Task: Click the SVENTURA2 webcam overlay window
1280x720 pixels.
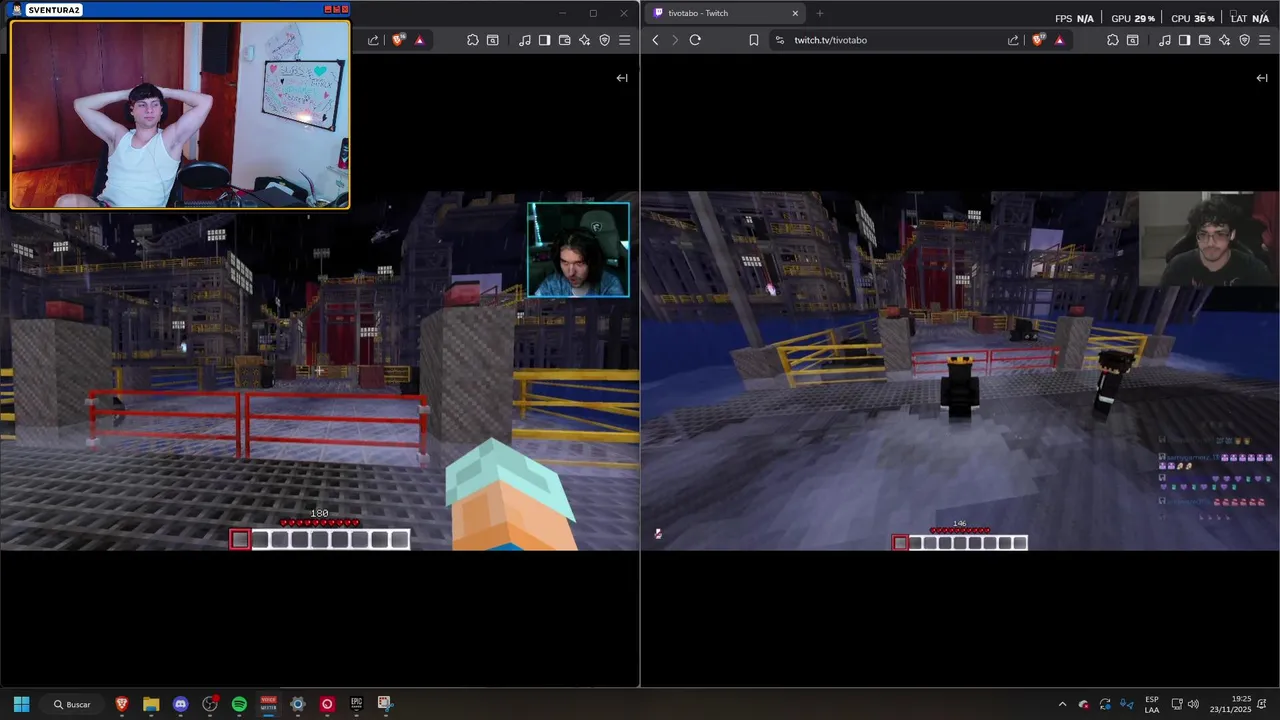Action: [180, 106]
